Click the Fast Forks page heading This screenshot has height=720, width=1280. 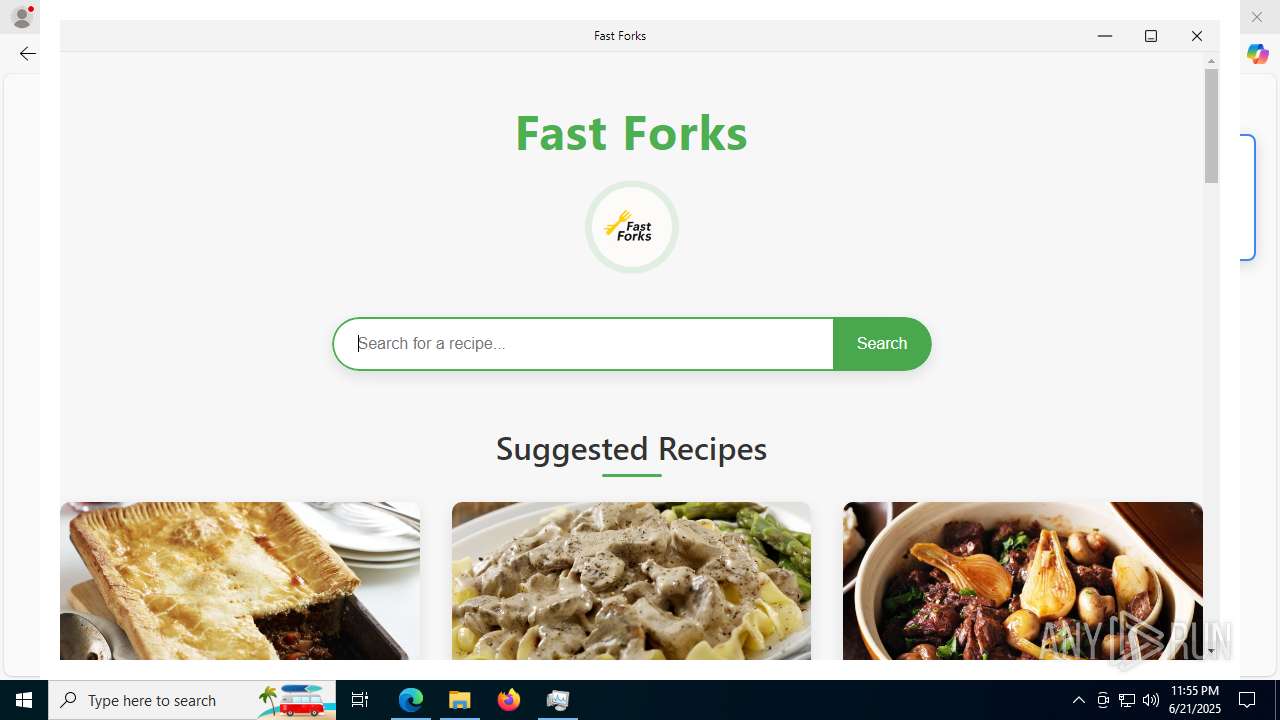631,132
